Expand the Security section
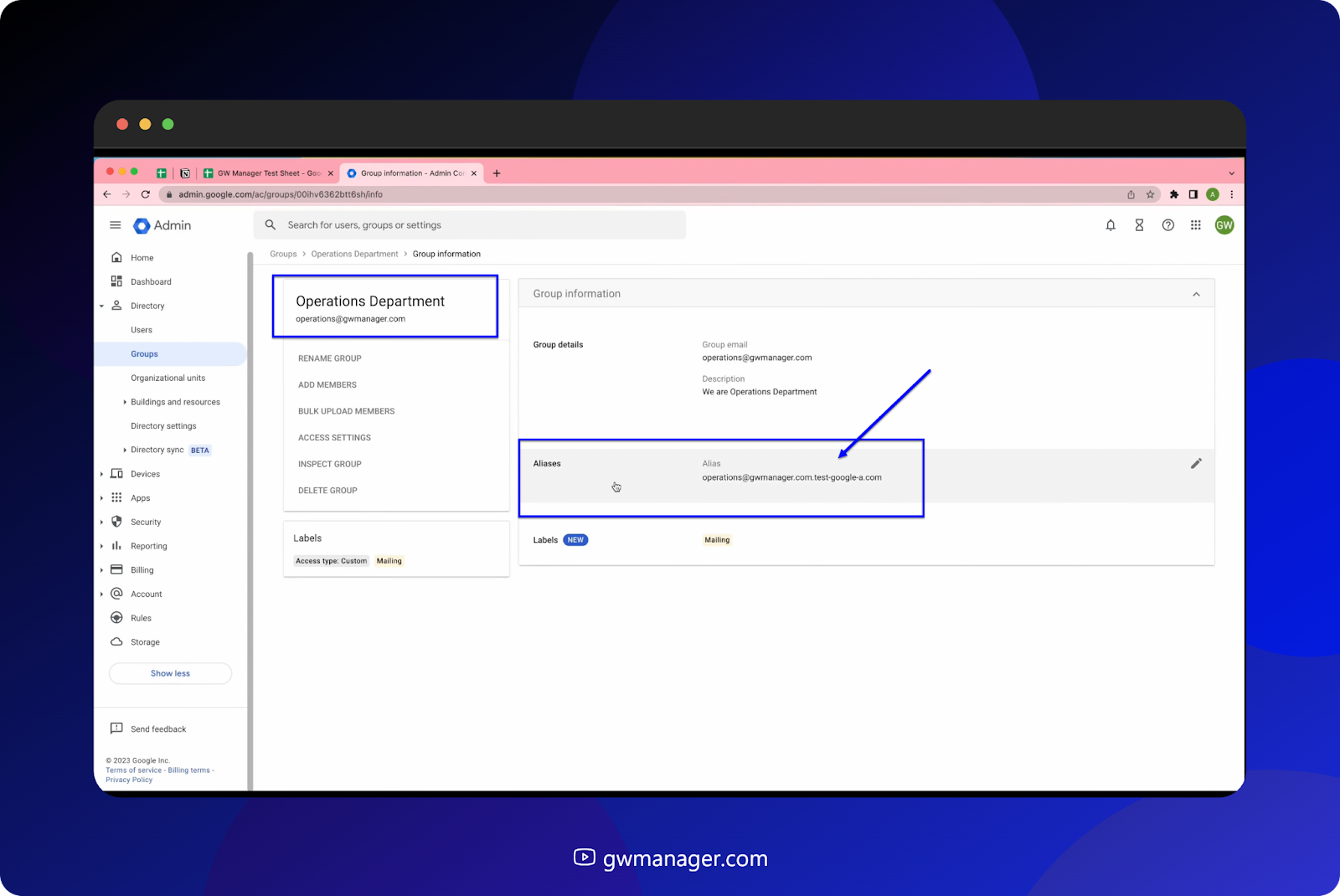This screenshot has height=896, width=1340. [101, 523]
